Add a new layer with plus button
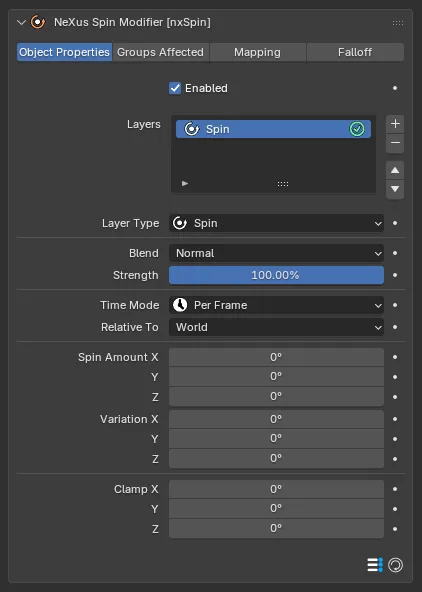This screenshot has width=422, height=592. point(395,124)
